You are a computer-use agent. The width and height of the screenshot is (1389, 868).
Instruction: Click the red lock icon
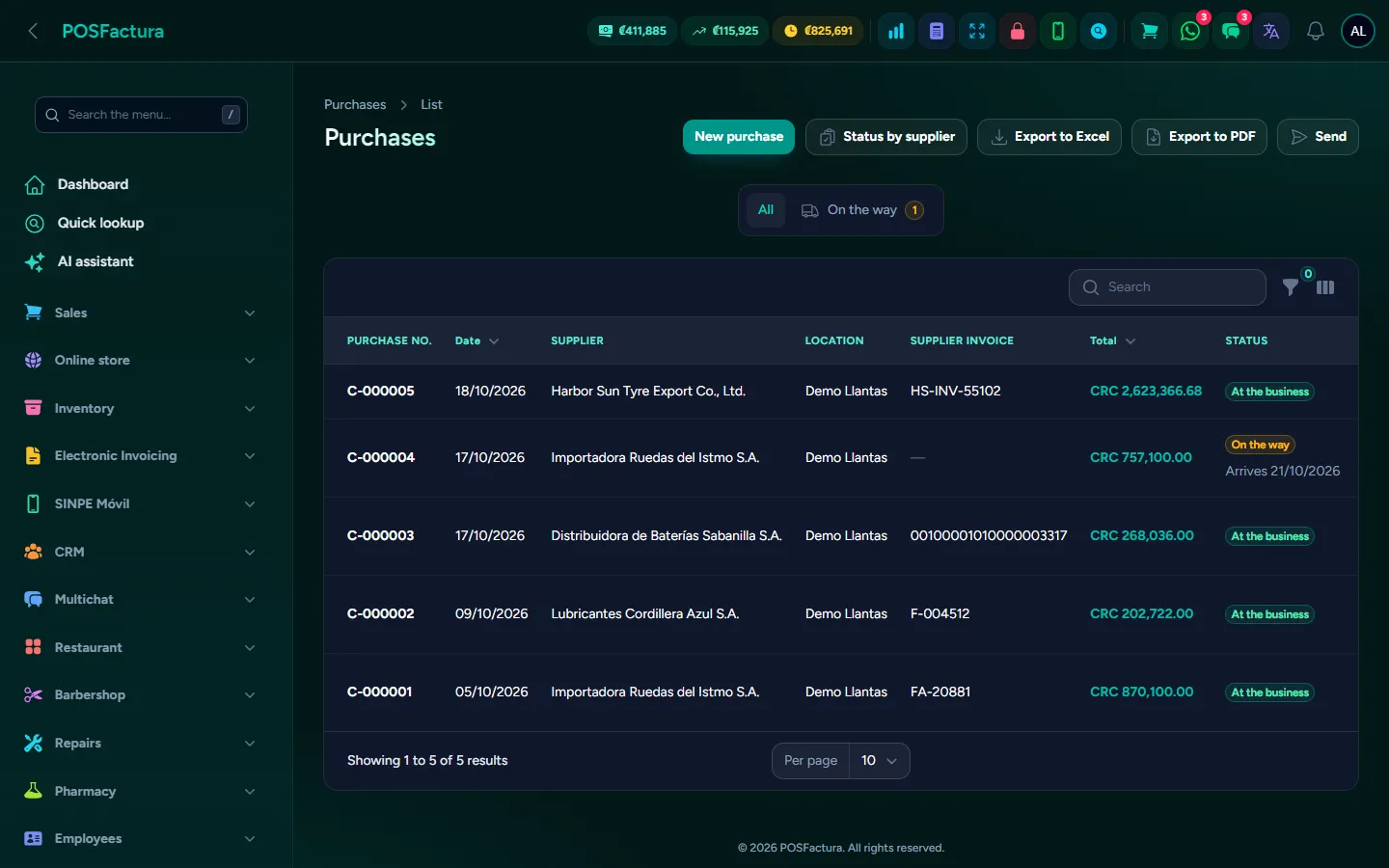click(1018, 31)
